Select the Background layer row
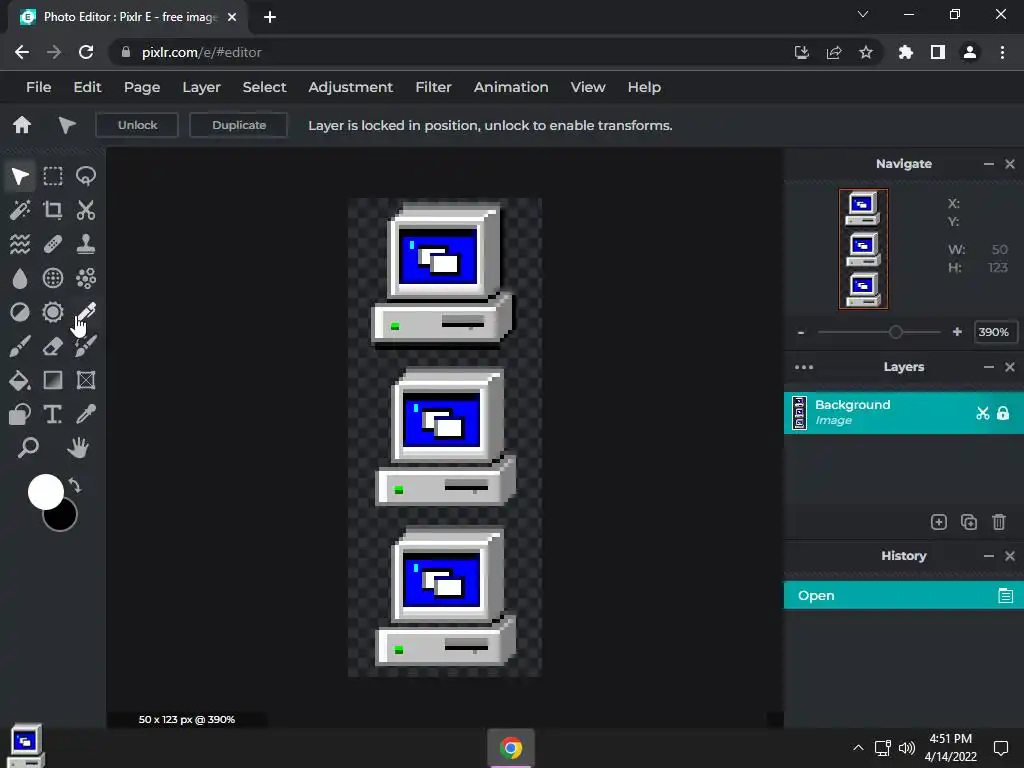The width and height of the screenshot is (1024, 768). [x=904, y=413]
